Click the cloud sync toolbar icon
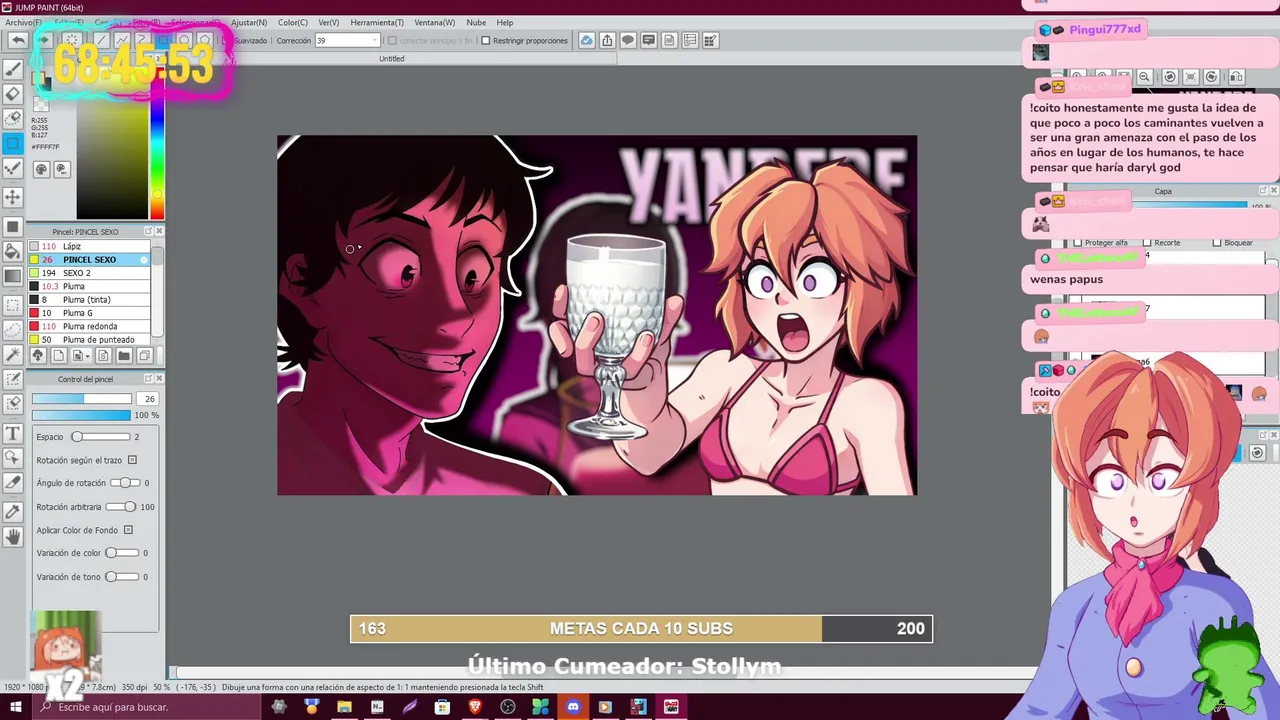This screenshot has width=1280, height=720. coord(586,40)
